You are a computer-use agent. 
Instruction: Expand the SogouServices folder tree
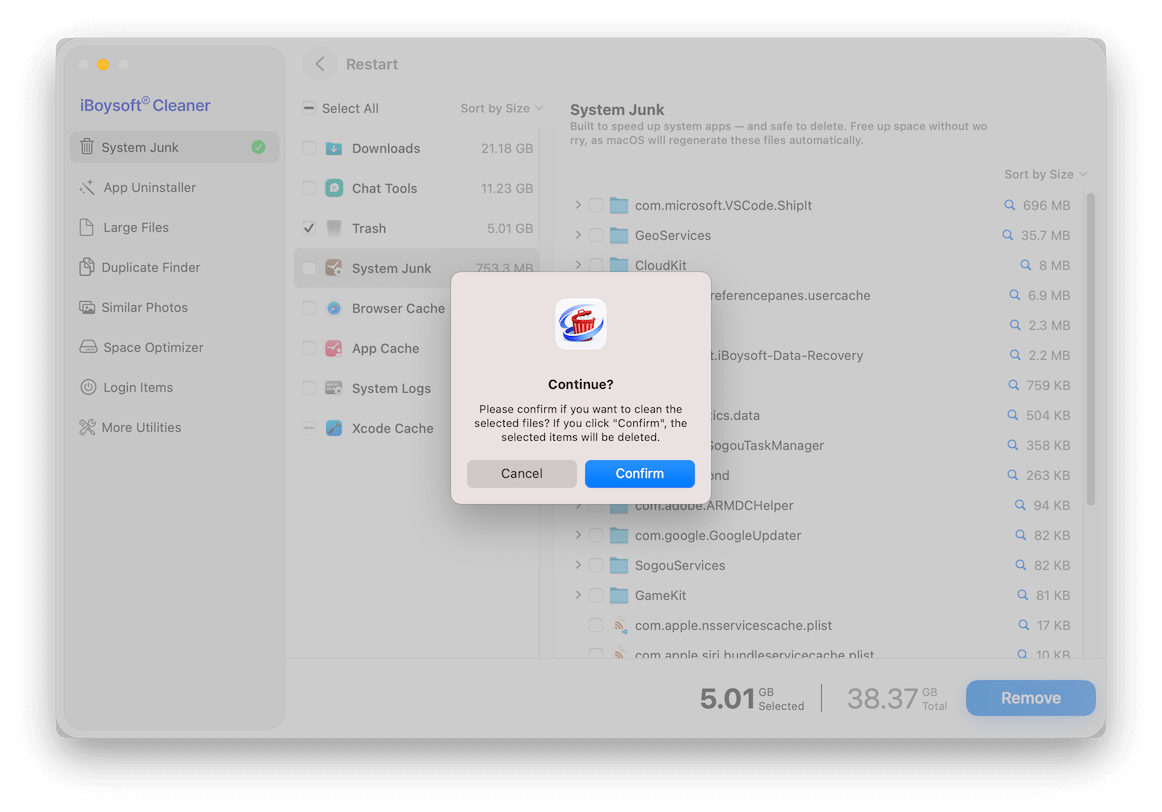point(578,565)
